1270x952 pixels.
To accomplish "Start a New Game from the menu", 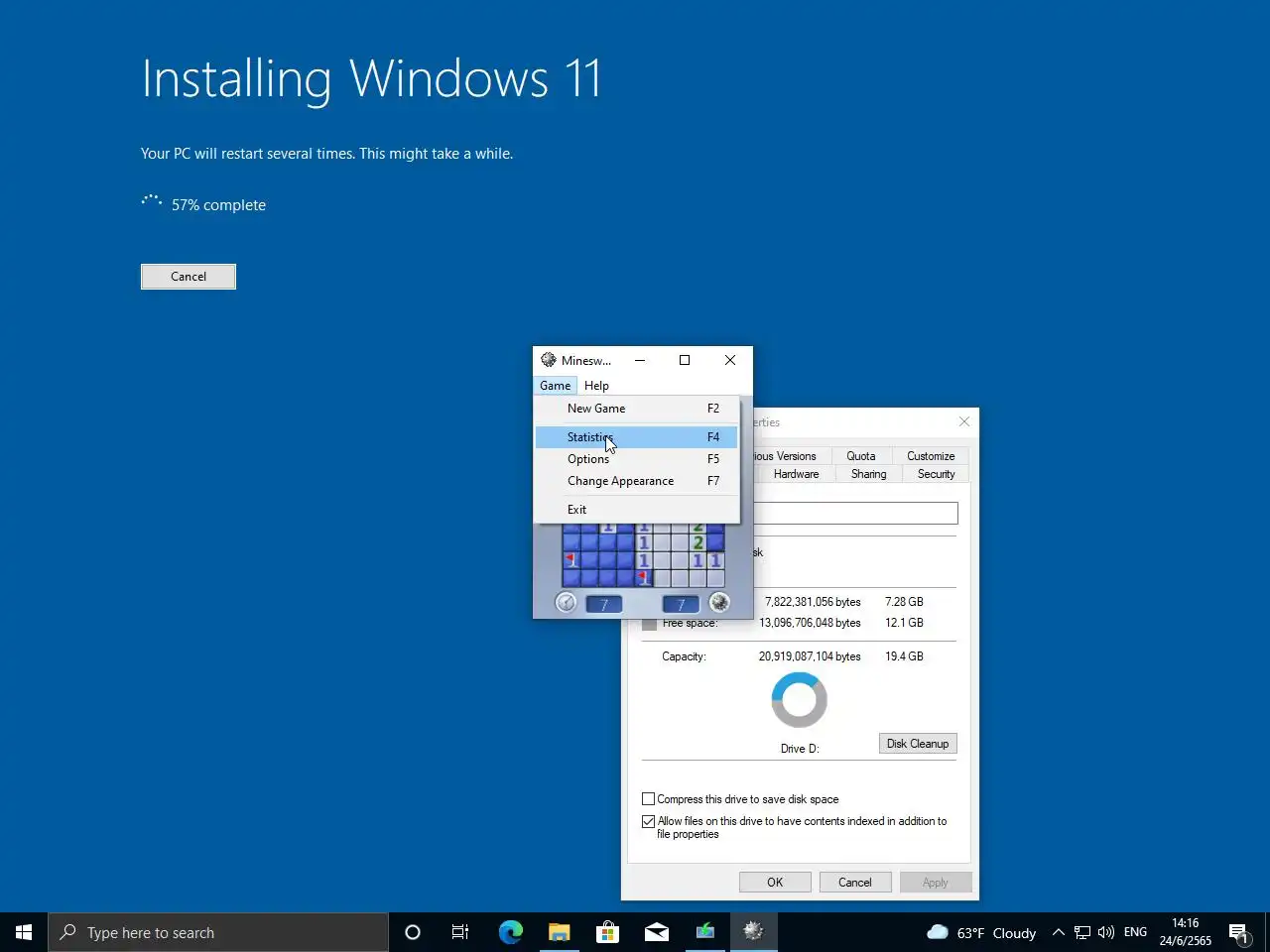I will pyautogui.click(x=636, y=409).
